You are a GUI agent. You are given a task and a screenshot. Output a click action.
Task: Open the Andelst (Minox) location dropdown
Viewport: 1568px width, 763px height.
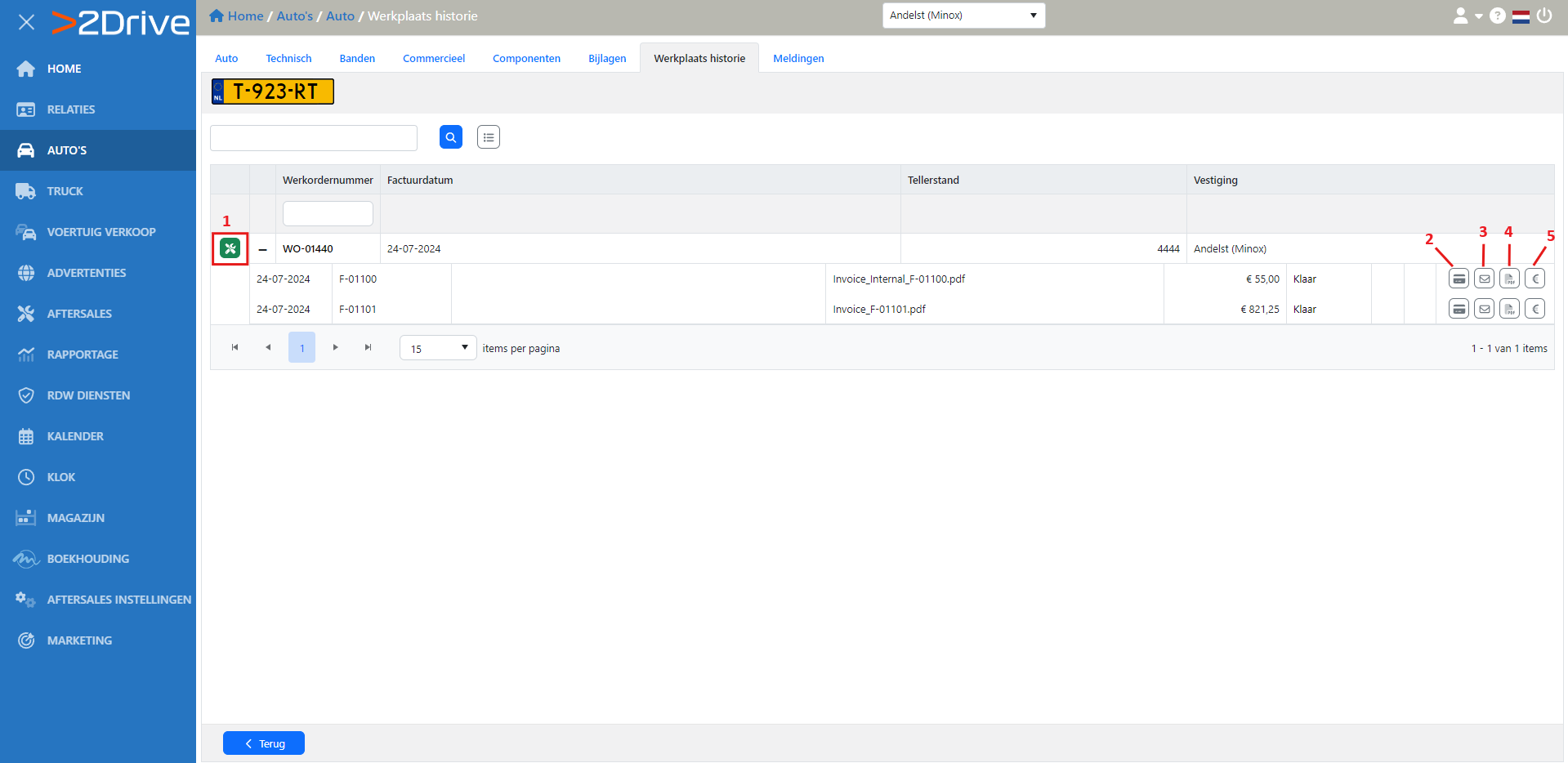click(963, 16)
